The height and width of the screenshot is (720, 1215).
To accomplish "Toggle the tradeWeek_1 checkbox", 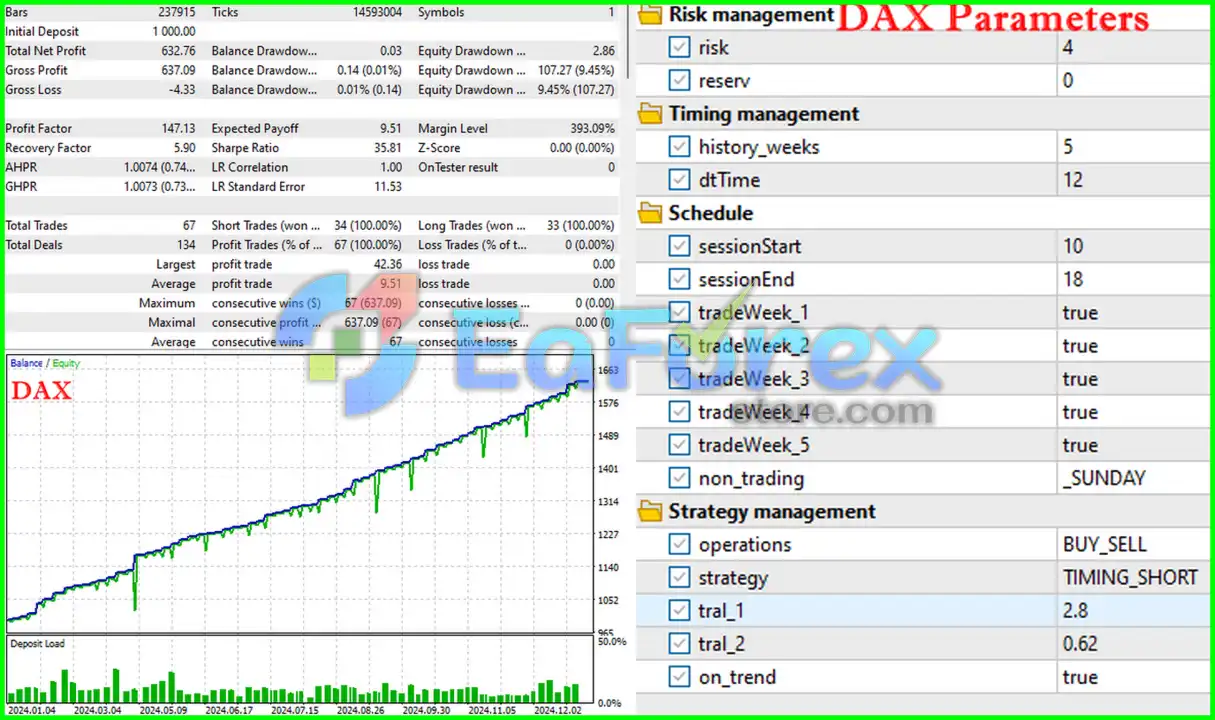I will point(679,312).
